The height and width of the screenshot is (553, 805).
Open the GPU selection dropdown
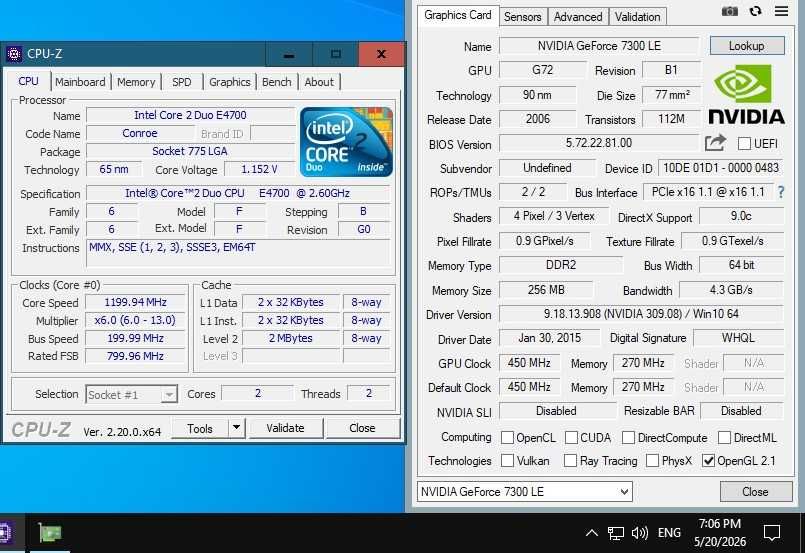525,492
